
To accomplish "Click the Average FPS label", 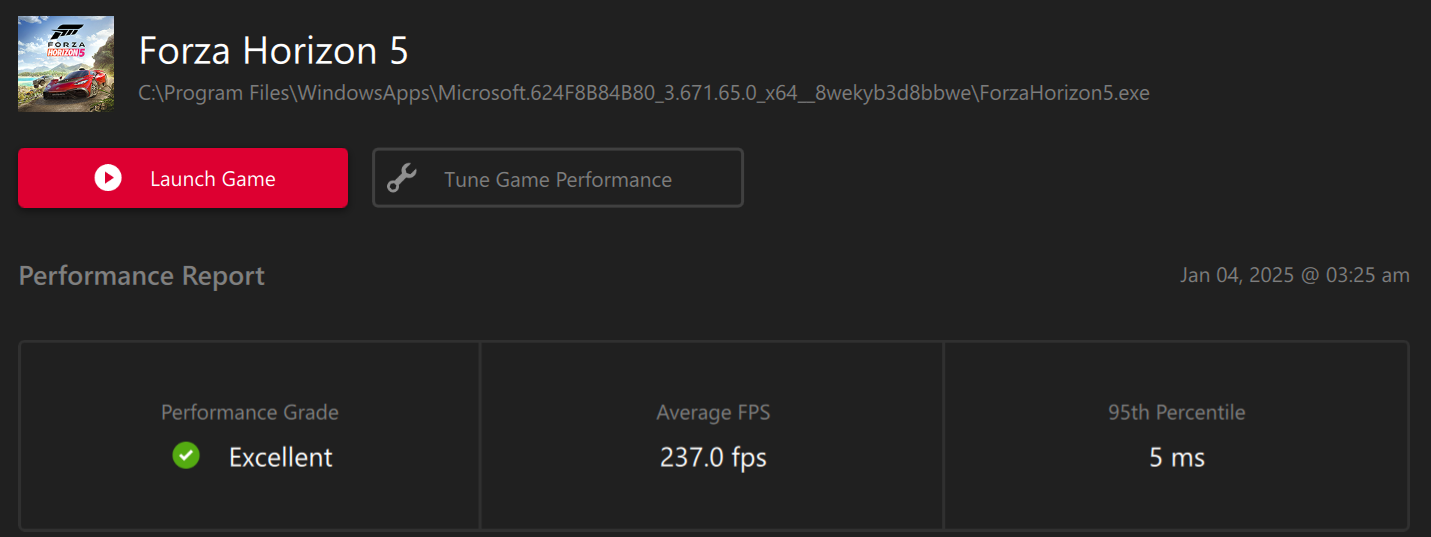I will point(713,412).
